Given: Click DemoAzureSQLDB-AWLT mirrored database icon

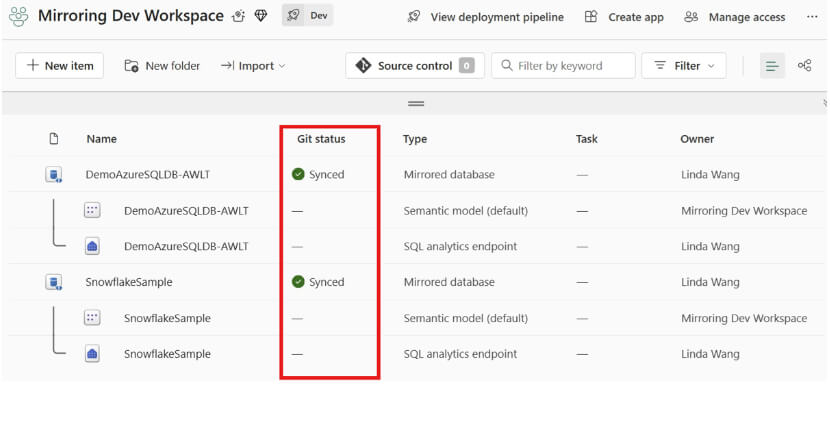Looking at the screenshot, I should [54, 175].
